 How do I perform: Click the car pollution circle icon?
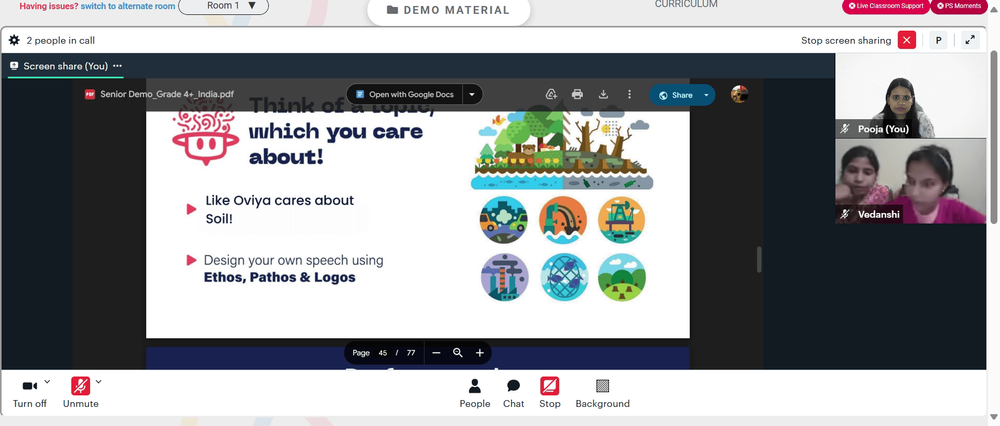tap(504, 220)
